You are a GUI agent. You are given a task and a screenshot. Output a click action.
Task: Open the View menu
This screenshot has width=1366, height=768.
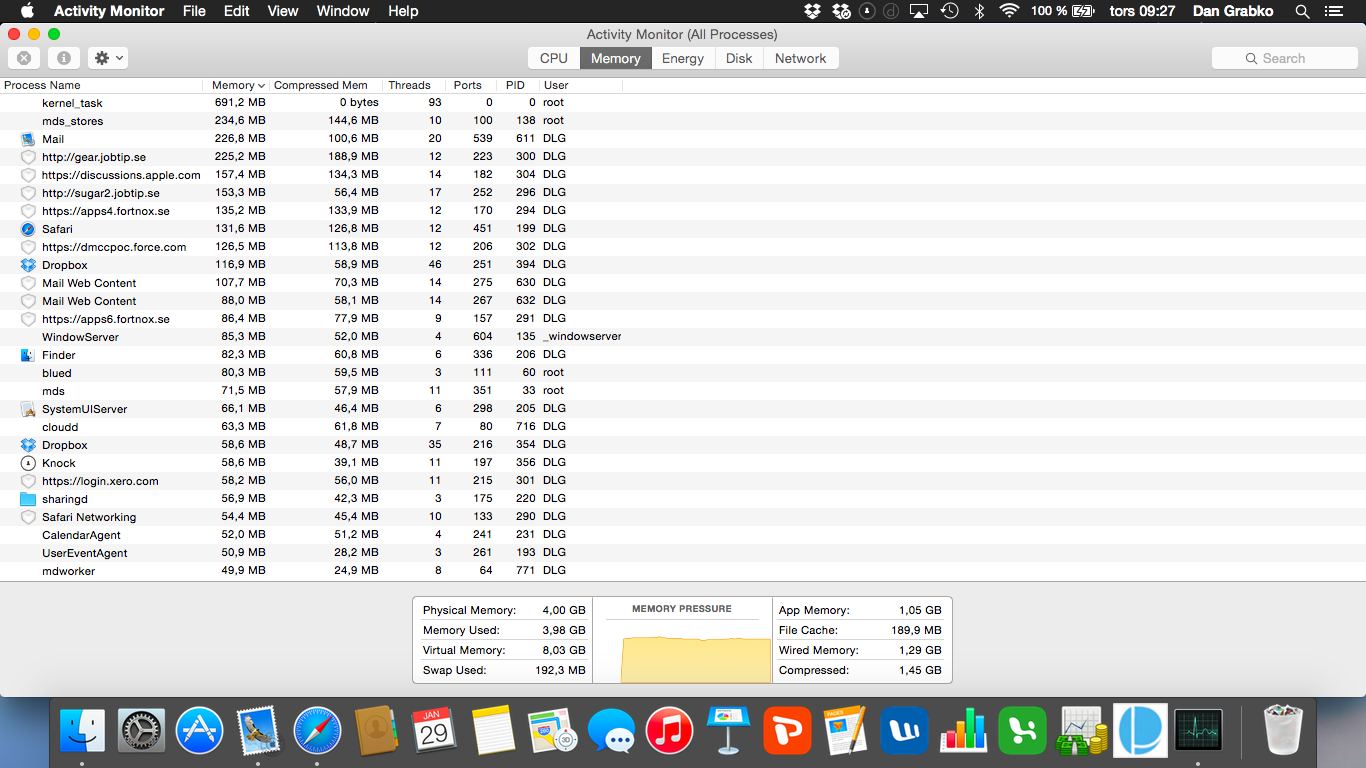pos(283,11)
